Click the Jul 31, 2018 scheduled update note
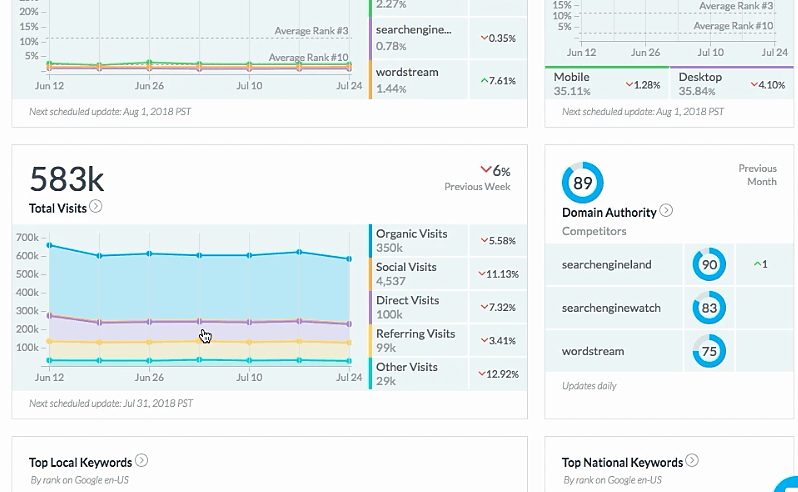This screenshot has height=492, width=798. point(111,403)
